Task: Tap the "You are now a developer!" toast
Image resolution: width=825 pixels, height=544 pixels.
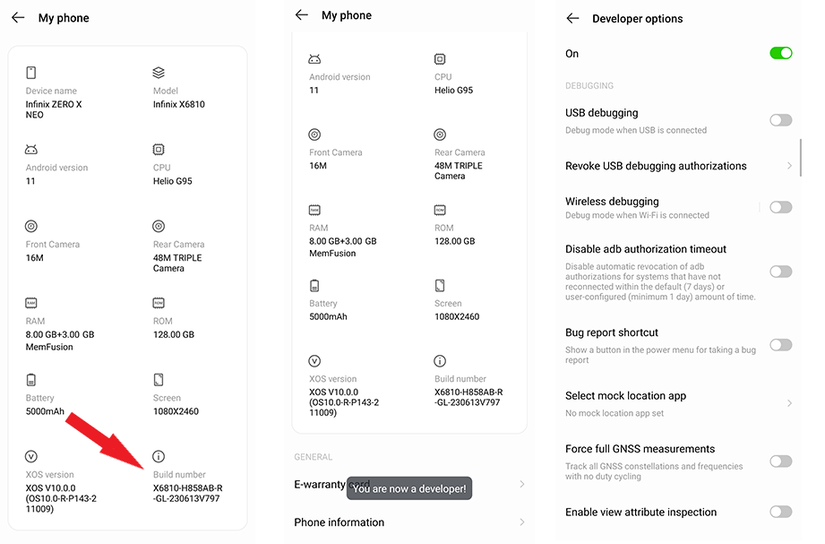Action: 408,489
